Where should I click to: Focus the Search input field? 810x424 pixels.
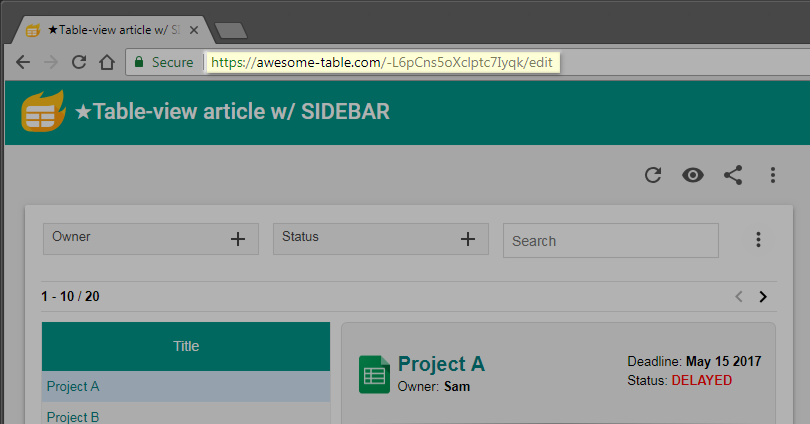[611, 240]
